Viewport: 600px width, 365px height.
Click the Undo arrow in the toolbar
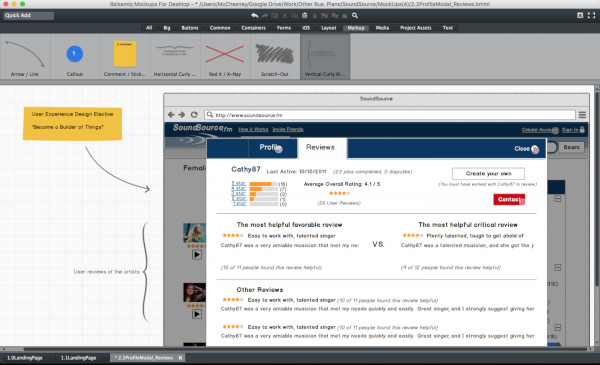point(254,15)
